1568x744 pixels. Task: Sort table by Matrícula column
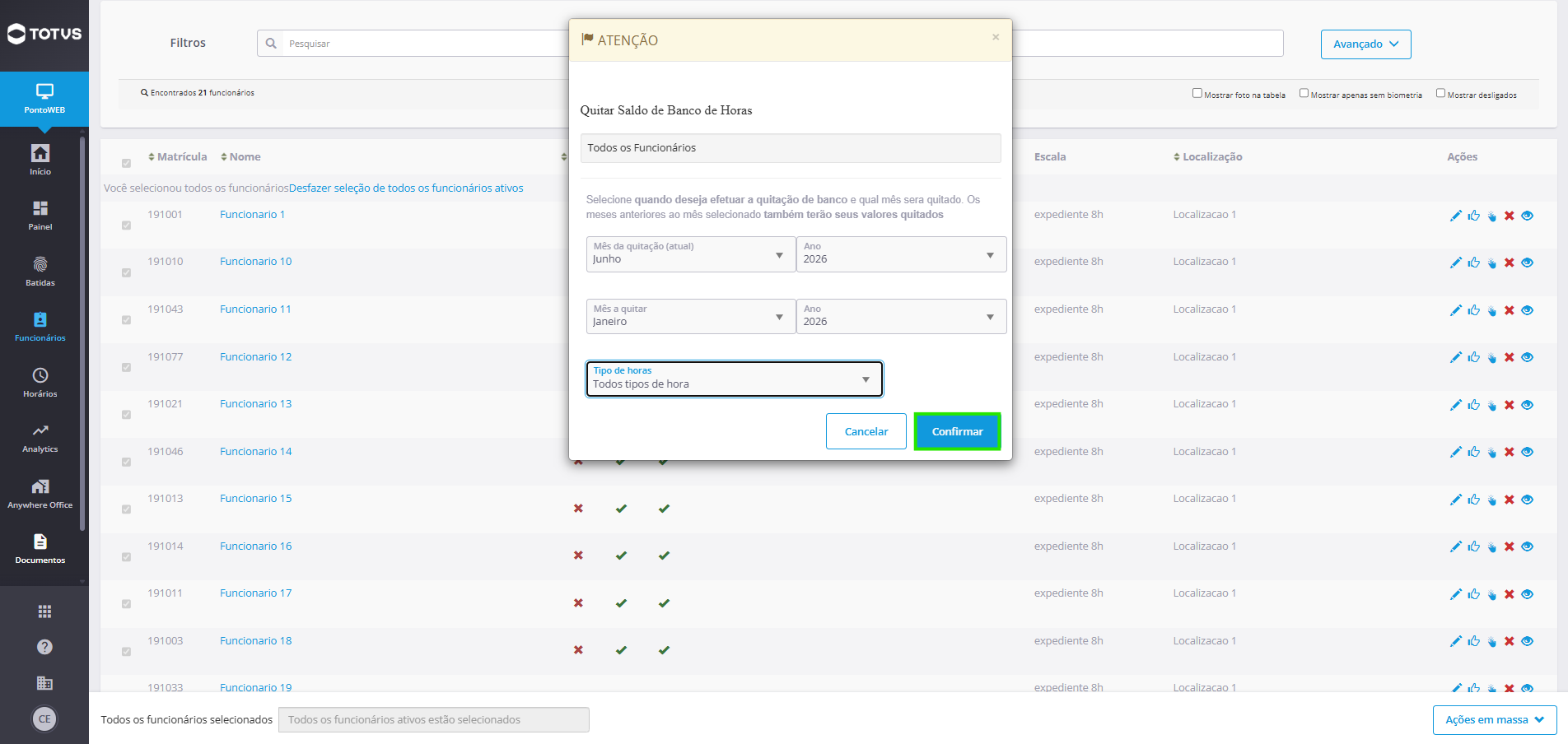tap(177, 156)
